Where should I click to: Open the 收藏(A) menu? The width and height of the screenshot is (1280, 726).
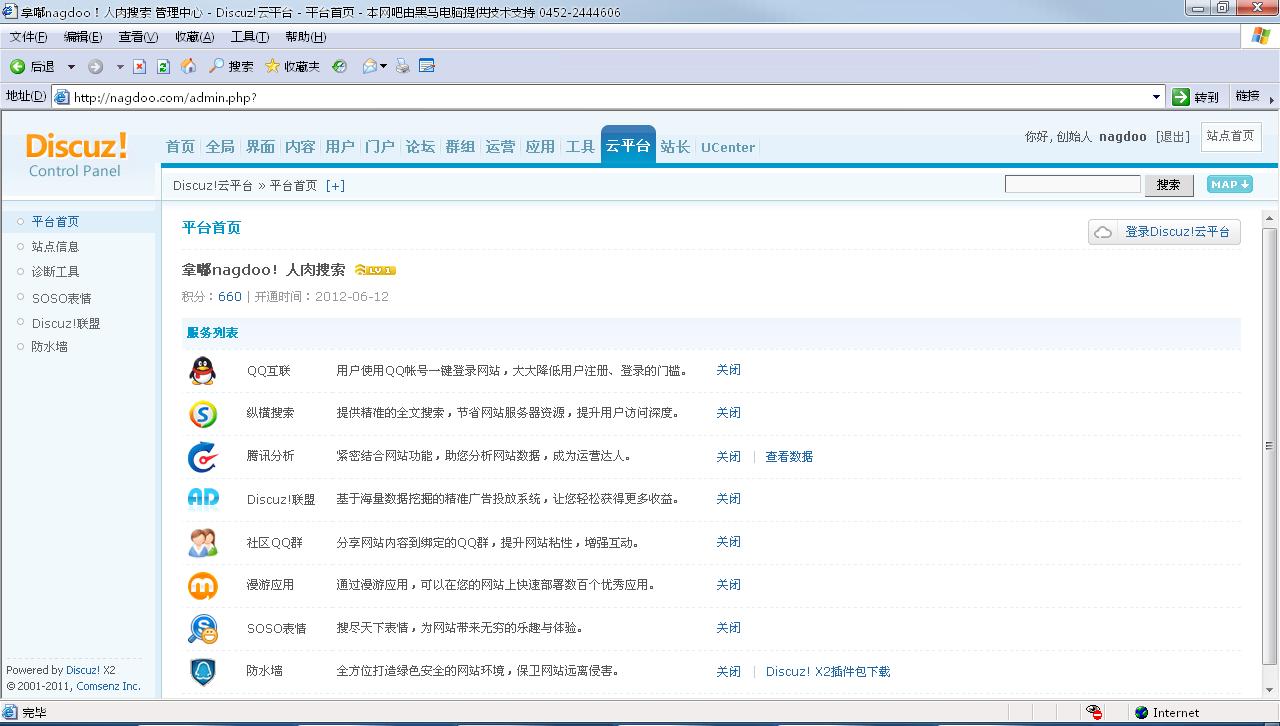[194, 37]
